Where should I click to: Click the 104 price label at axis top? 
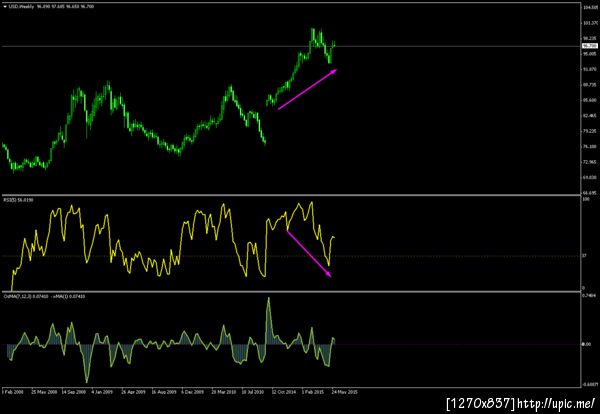tap(590, 7)
